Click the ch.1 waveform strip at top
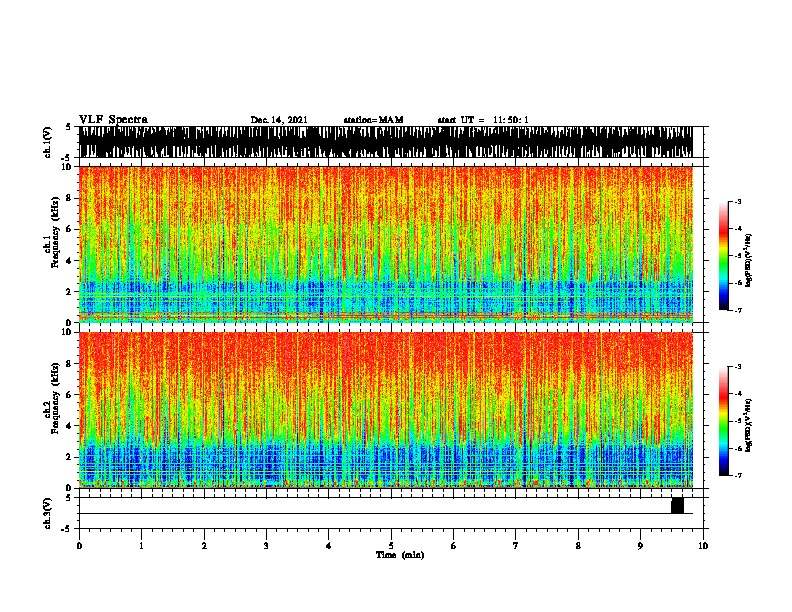The image size is (792, 612). click(x=385, y=142)
